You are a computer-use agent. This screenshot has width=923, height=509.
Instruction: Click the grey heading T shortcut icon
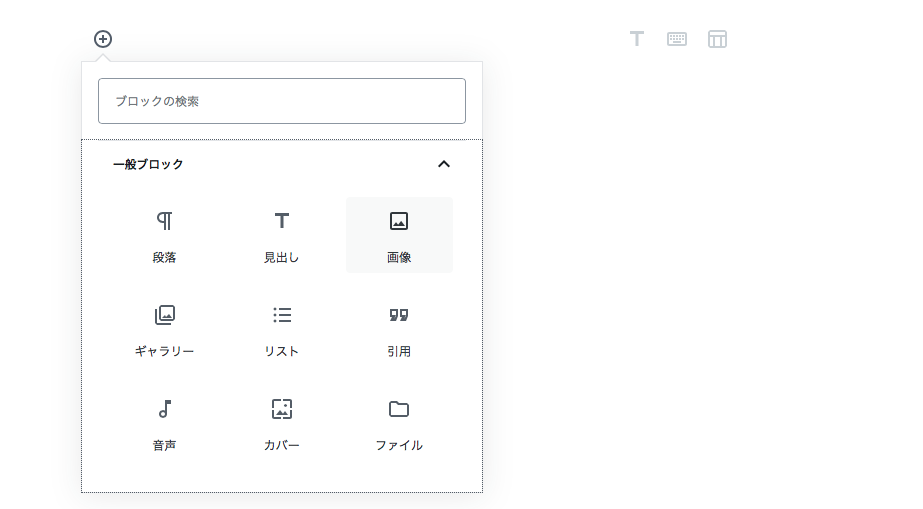(637, 39)
